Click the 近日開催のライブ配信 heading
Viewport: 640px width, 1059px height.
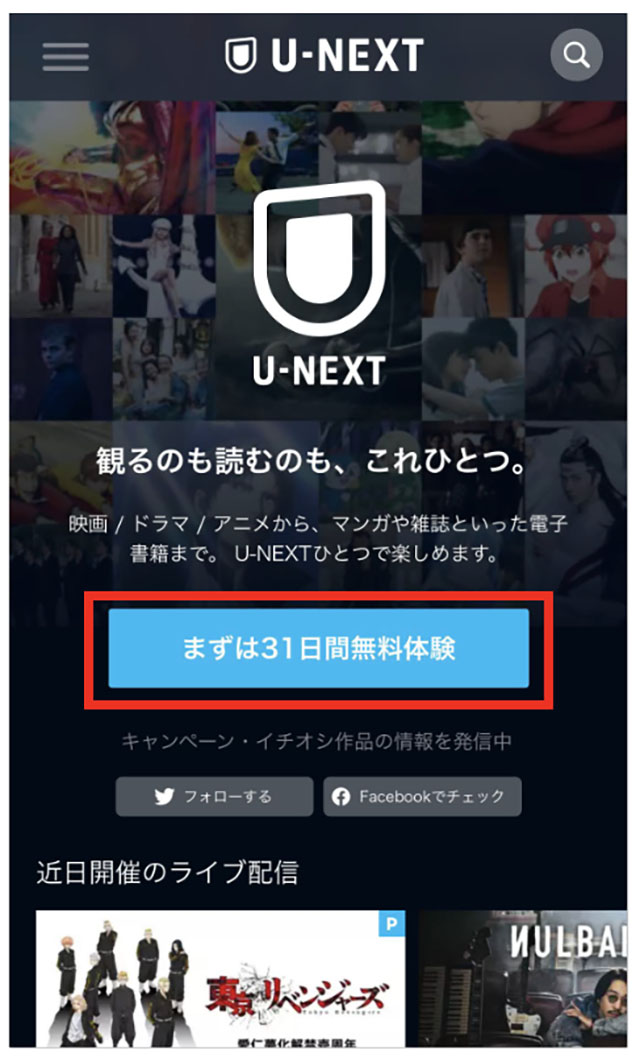(167, 872)
